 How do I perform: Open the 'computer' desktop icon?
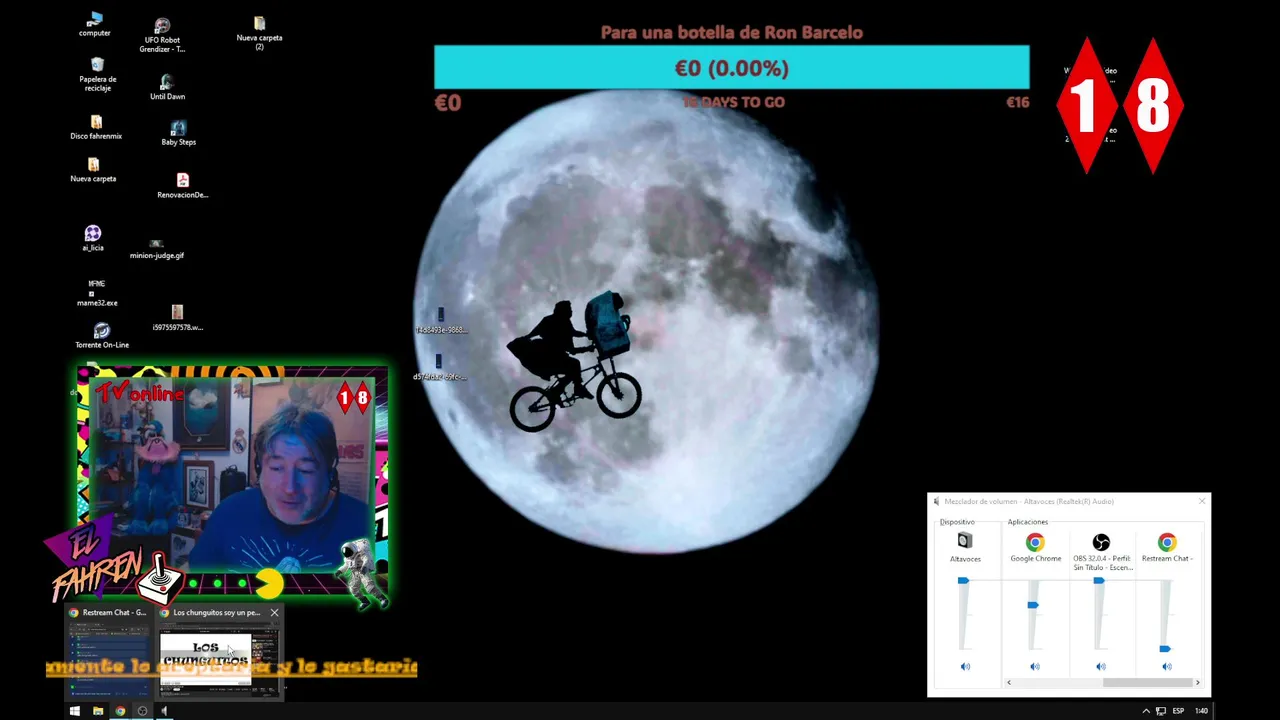pyautogui.click(x=95, y=24)
